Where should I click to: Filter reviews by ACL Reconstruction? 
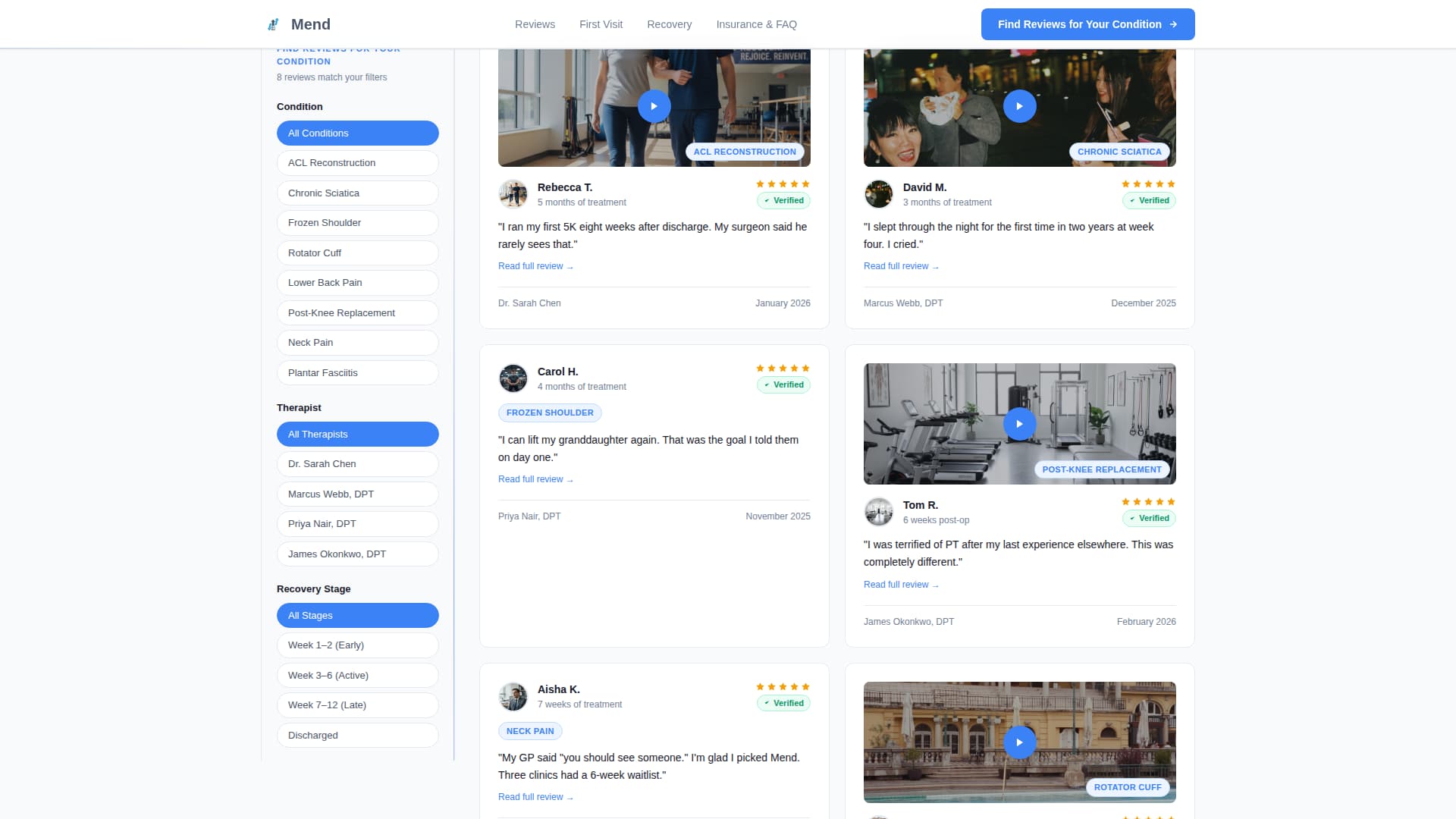[x=357, y=163]
